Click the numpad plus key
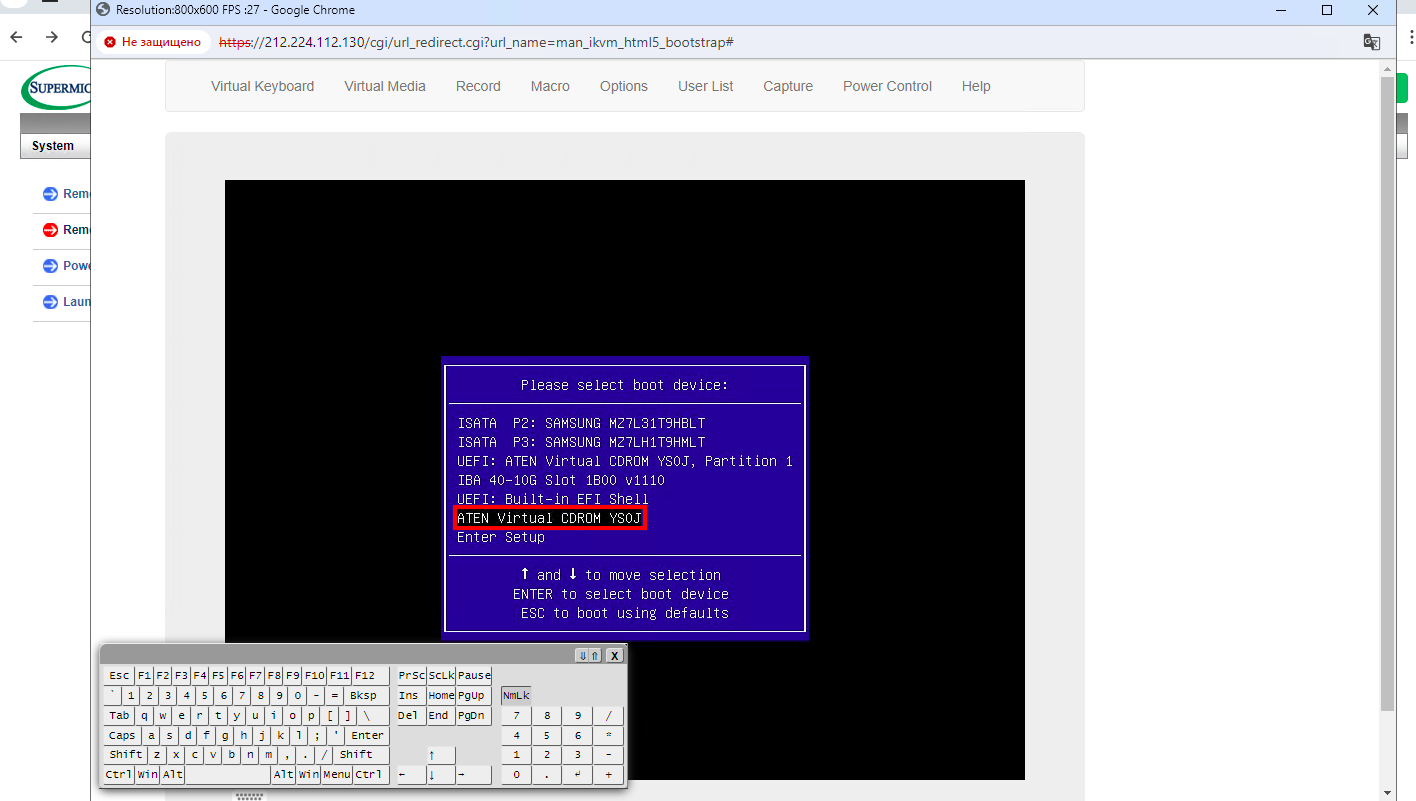This screenshot has height=801, width=1416. 608,775
